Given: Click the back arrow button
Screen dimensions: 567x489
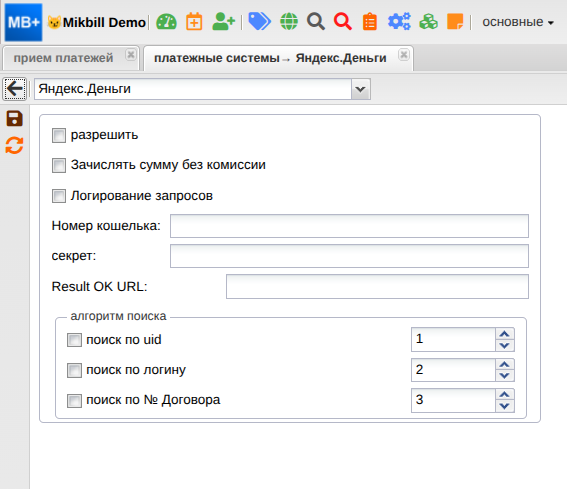Looking at the screenshot, I should [x=15, y=89].
